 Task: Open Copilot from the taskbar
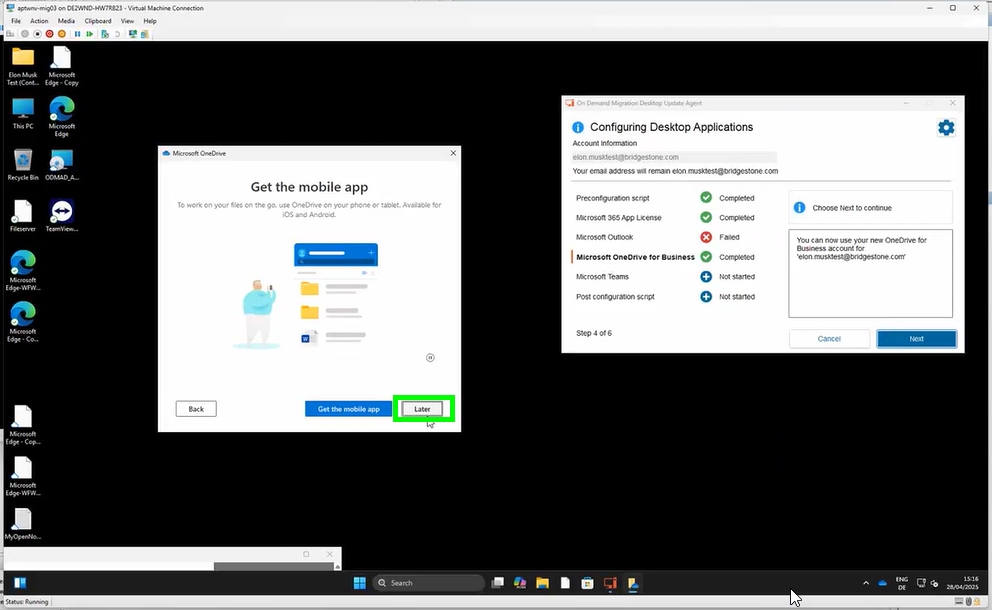[520, 583]
